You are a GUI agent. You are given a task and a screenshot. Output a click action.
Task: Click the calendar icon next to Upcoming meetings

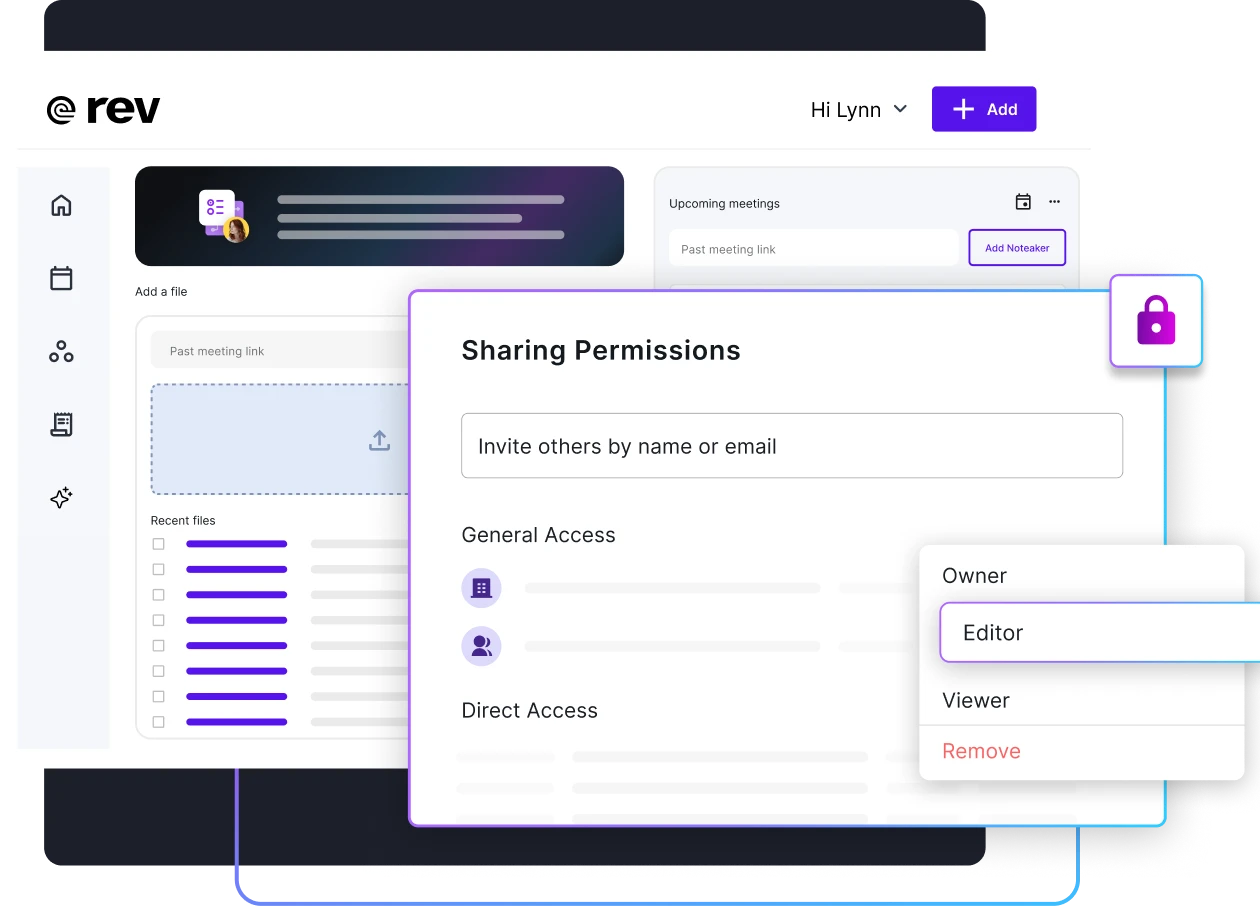click(x=1023, y=201)
